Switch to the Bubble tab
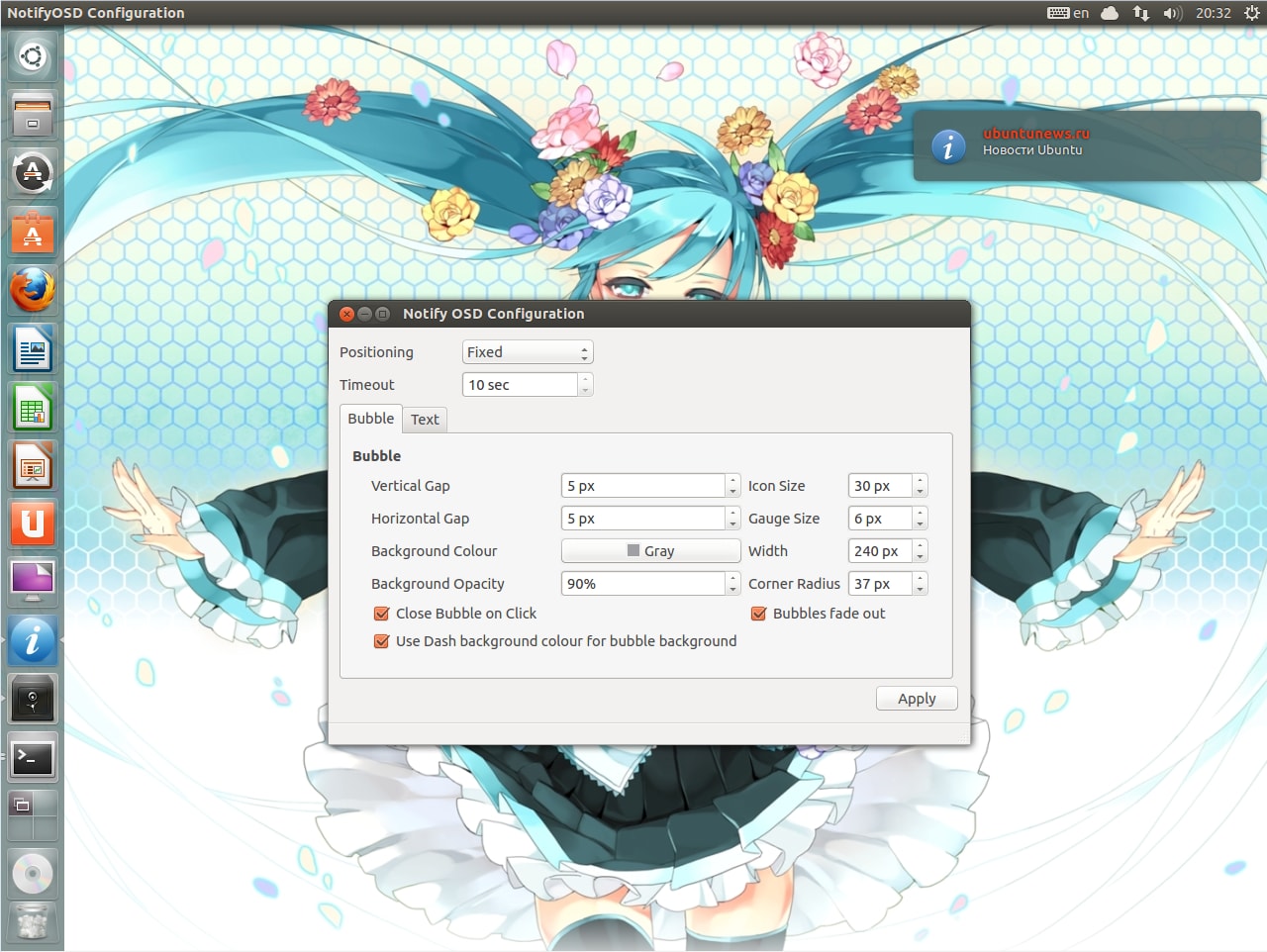The image size is (1267, 952). pos(371,419)
